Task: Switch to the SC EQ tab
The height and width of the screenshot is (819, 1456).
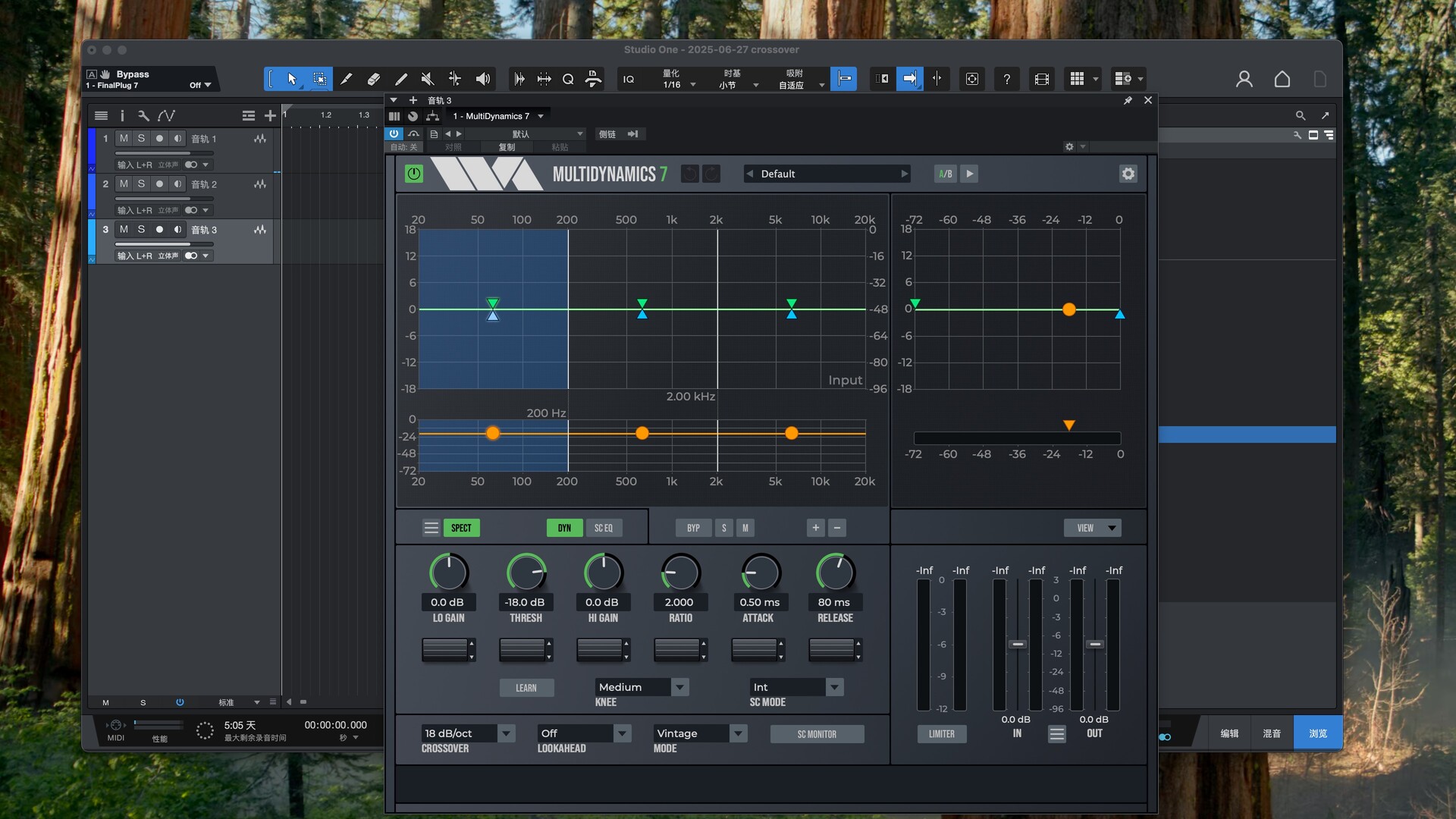Action: (x=604, y=528)
